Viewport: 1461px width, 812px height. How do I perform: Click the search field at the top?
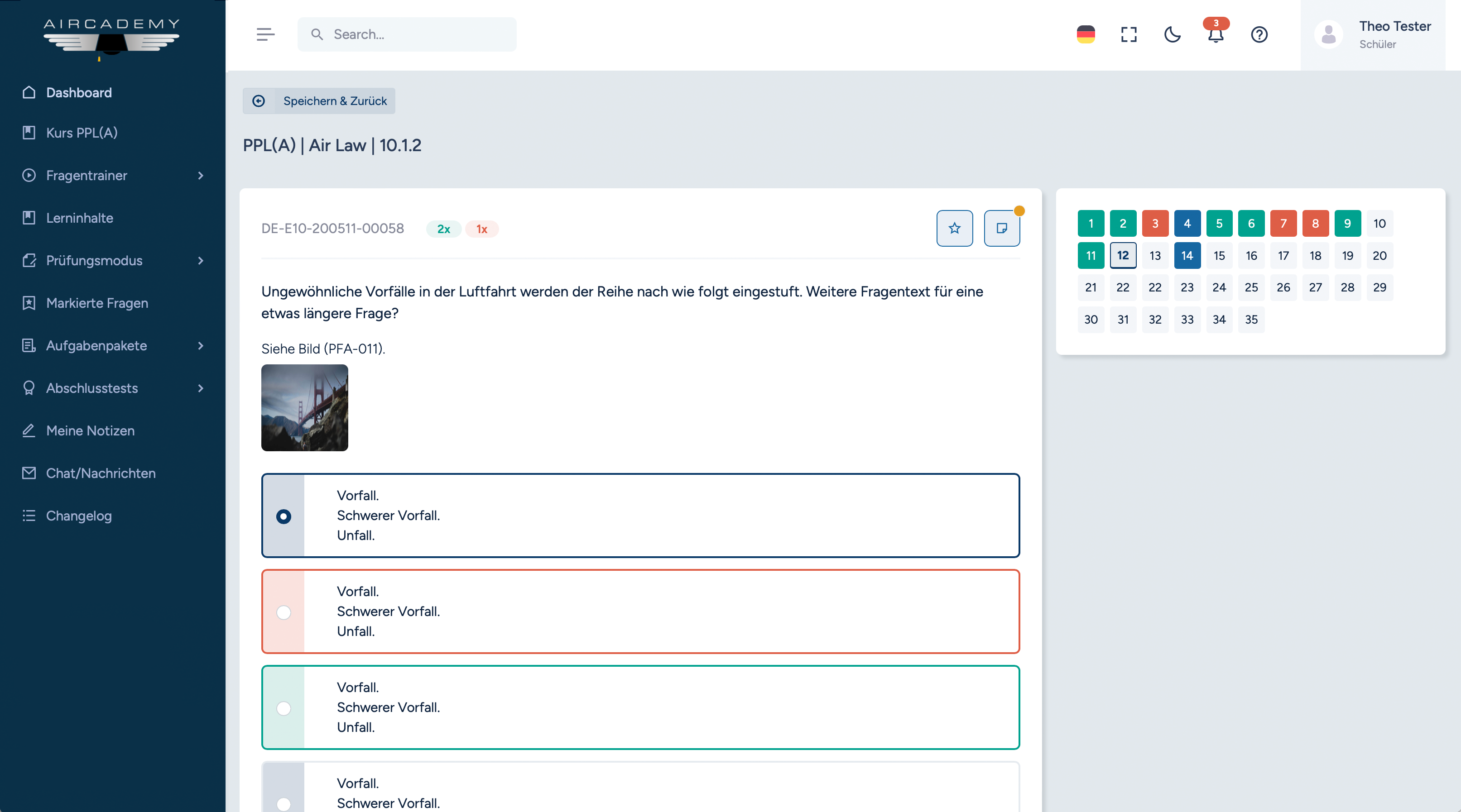point(407,34)
